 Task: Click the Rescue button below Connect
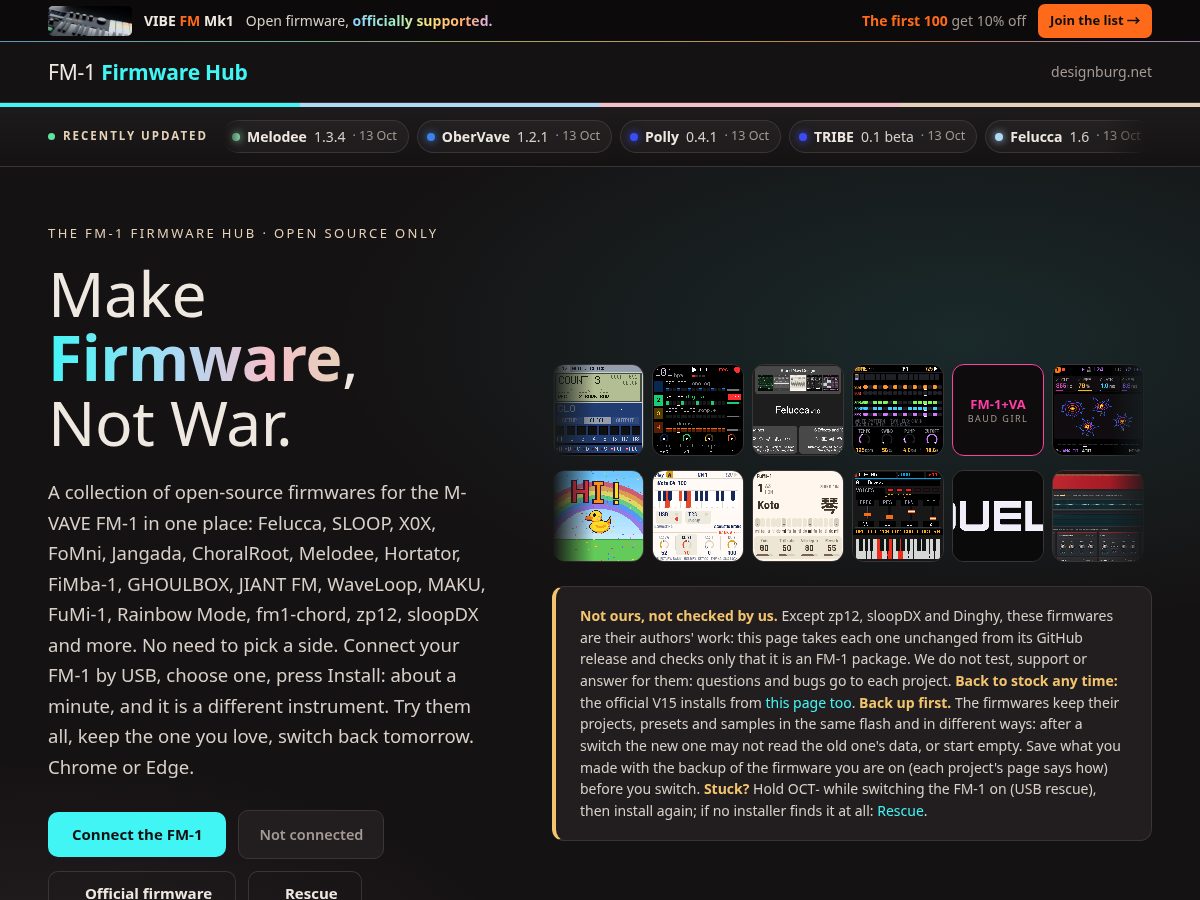pyautogui.click(x=305, y=886)
